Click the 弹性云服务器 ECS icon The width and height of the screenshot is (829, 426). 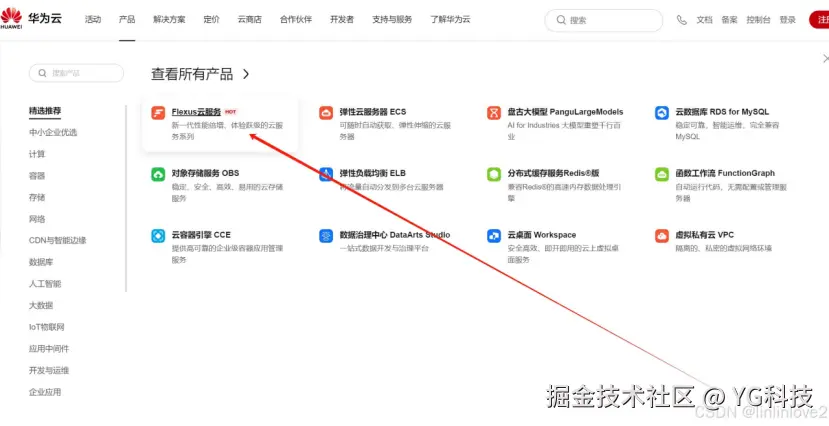point(326,113)
